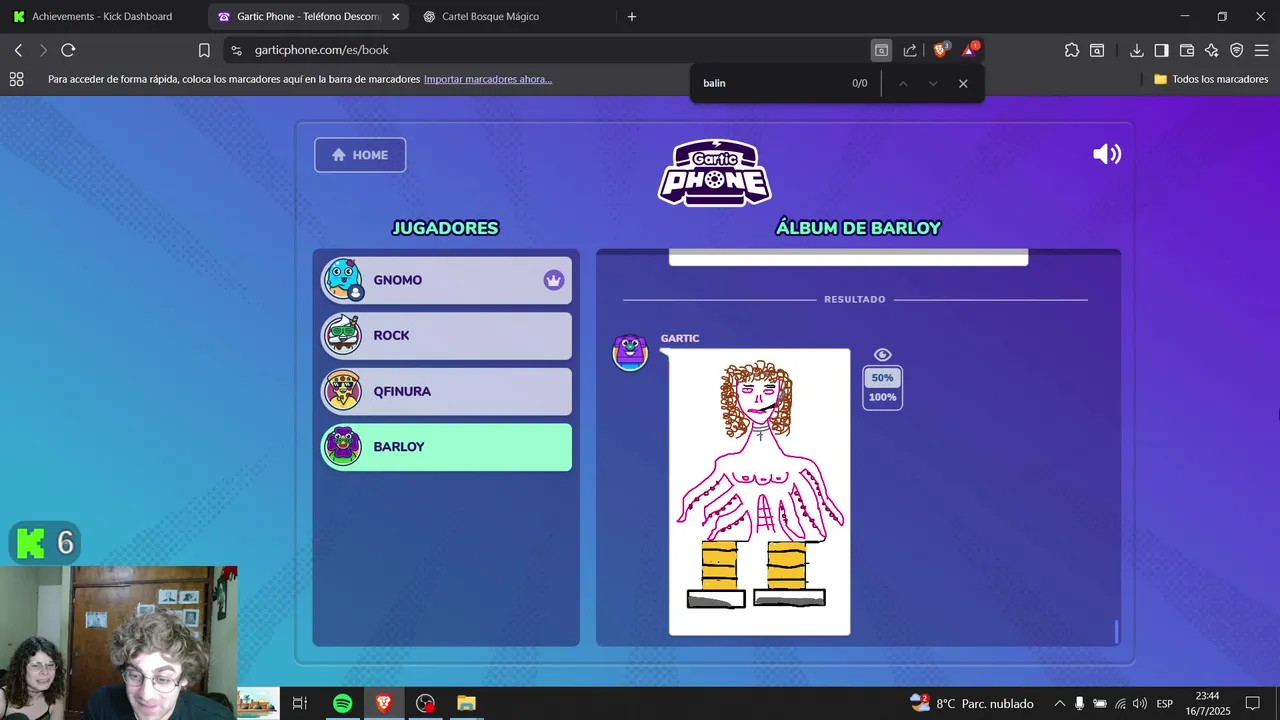Open the browser main hamburger menu
Viewport: 1280px width, 720px height.
[1262, 50]
